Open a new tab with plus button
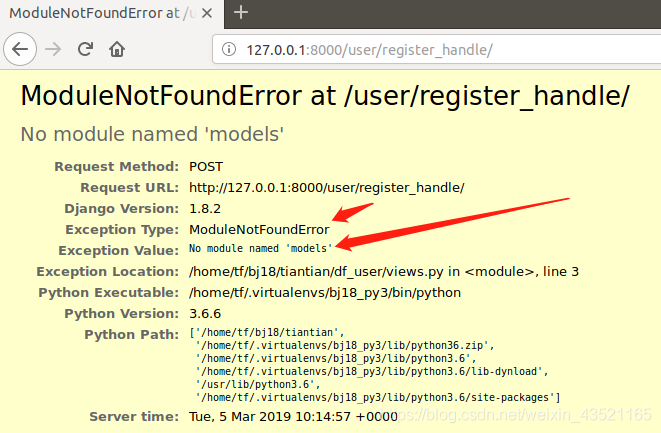This screenshot has height=433, width=661. (x=241, y=12)
